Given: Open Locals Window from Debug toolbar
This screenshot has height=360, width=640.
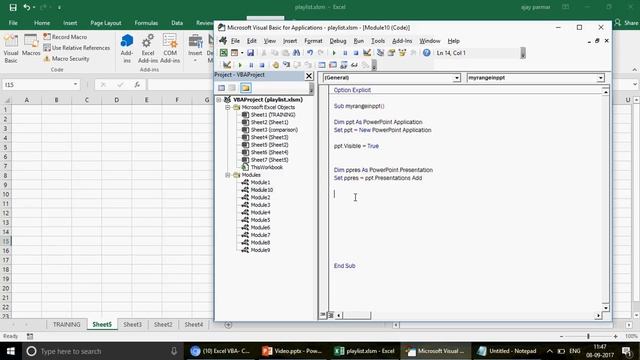Looking at the screenshot, I should (x=322, y=65).
